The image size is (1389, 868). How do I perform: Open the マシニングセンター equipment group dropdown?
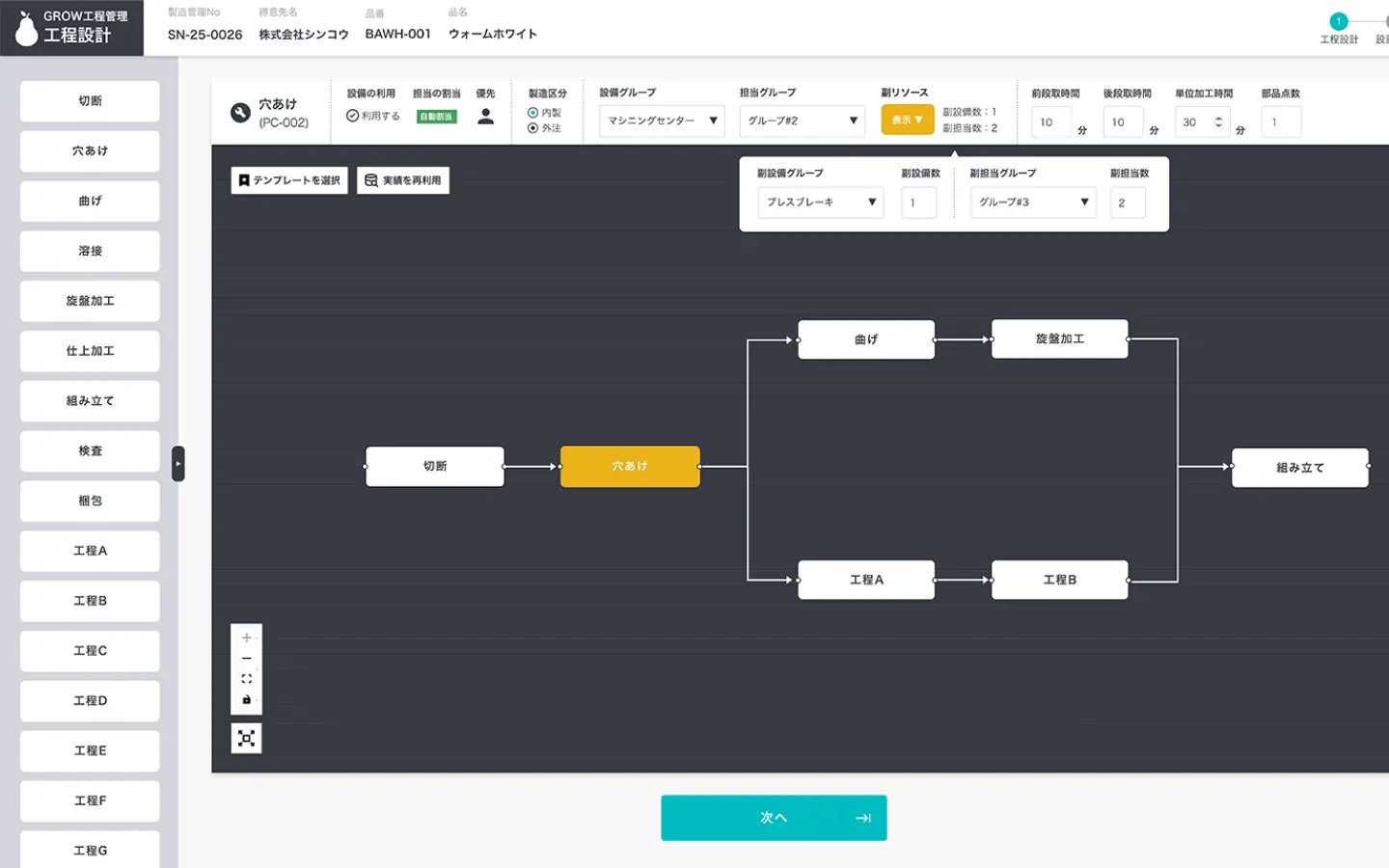pos(662,121)
